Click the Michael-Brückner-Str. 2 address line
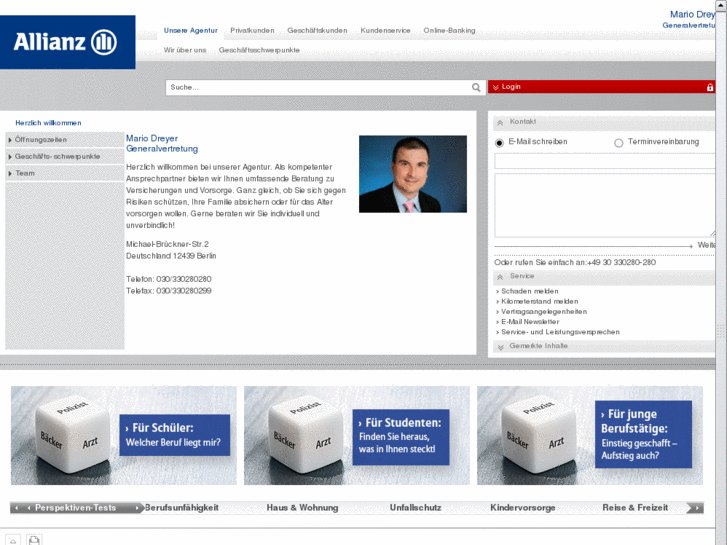 click(167, 244)
